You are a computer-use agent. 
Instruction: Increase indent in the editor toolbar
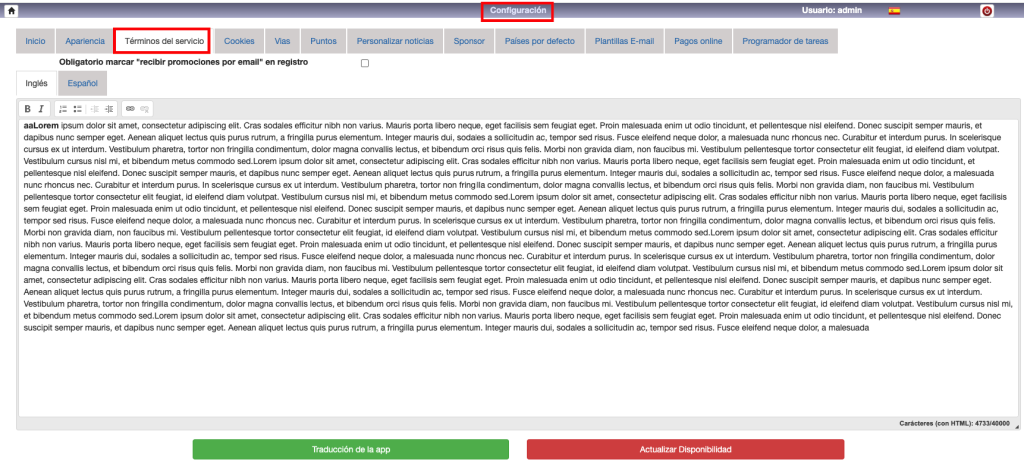click(109, 108)
